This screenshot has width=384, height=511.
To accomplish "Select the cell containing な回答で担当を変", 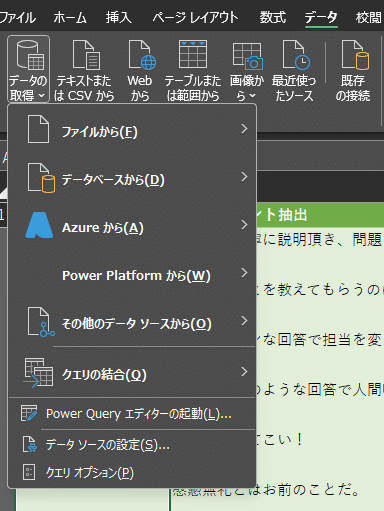I will click(320, 339).
